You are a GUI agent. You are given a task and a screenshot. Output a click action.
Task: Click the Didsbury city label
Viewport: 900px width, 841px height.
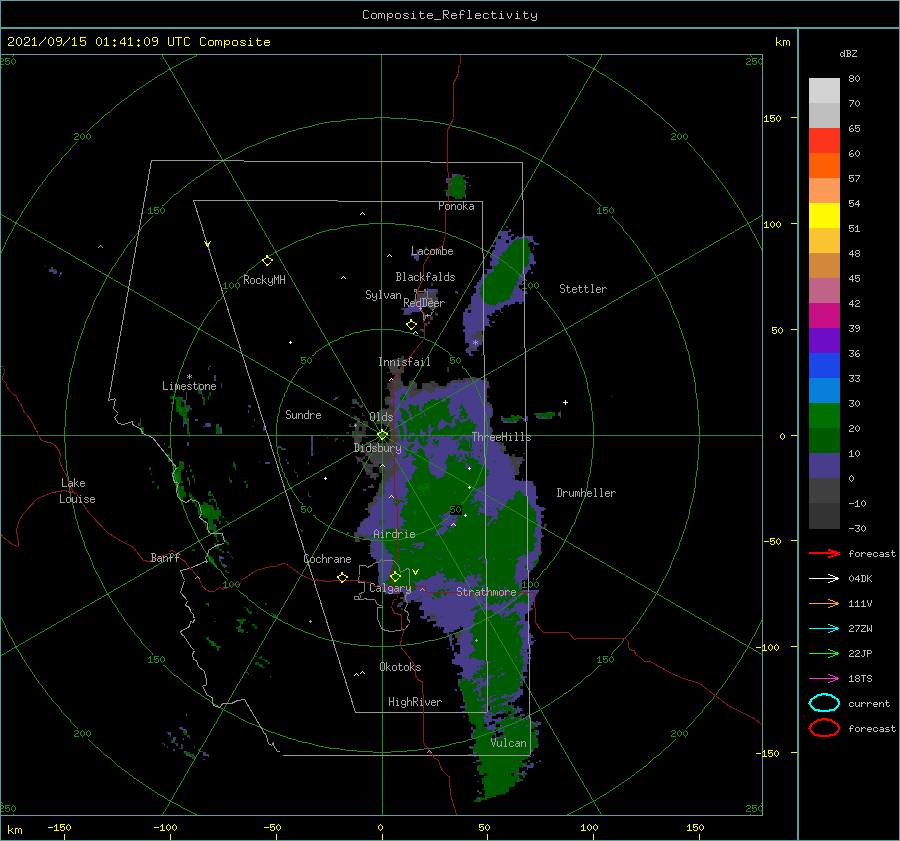[378, 448]
